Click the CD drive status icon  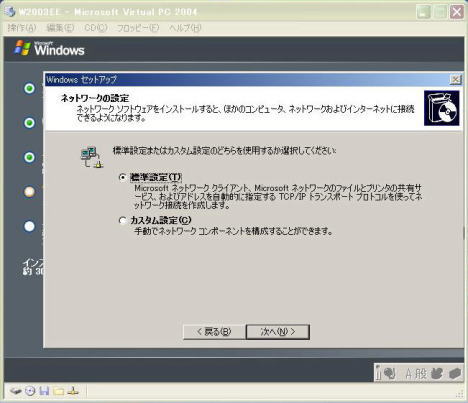pyautogui.click(x=30, y=391)
